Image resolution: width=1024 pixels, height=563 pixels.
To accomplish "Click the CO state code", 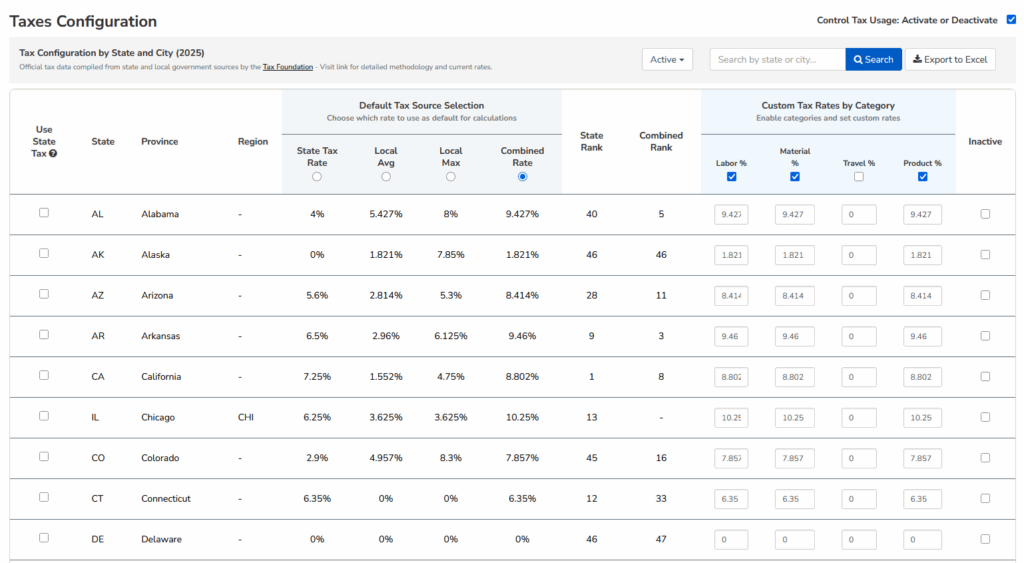I will point(98,458).
